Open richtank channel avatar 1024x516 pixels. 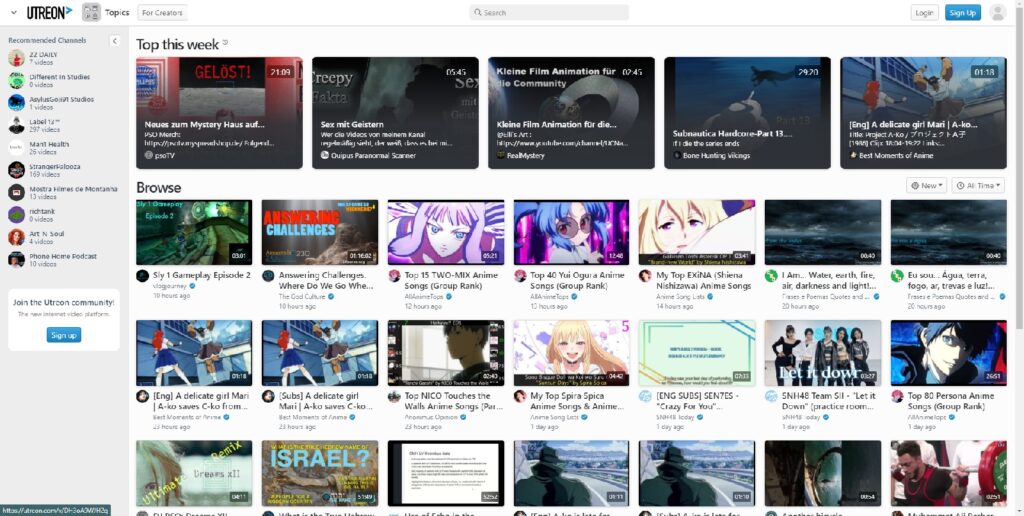(16, 215)
